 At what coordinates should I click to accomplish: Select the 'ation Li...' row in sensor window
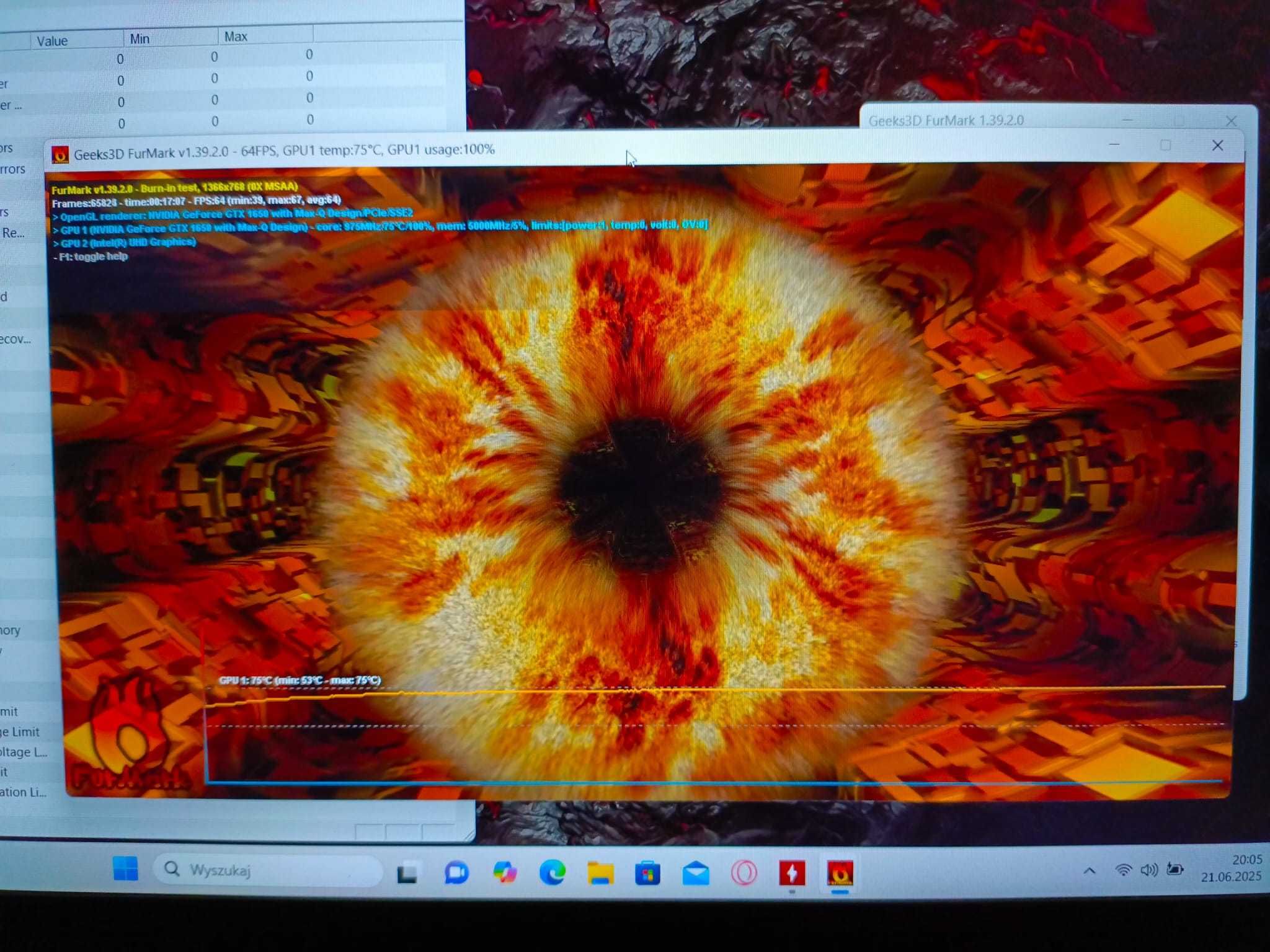click(x=24, y=792)
